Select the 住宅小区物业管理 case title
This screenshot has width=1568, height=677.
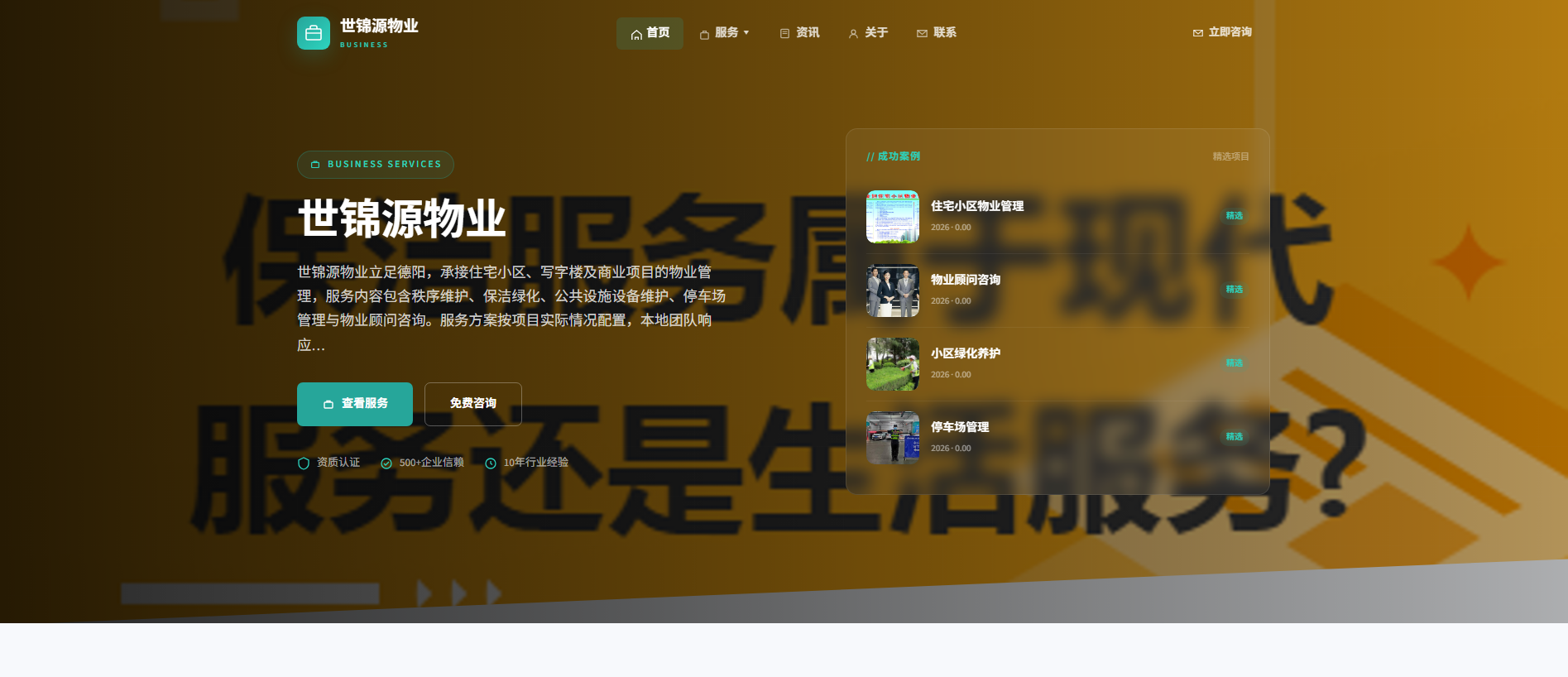[977, 206]
